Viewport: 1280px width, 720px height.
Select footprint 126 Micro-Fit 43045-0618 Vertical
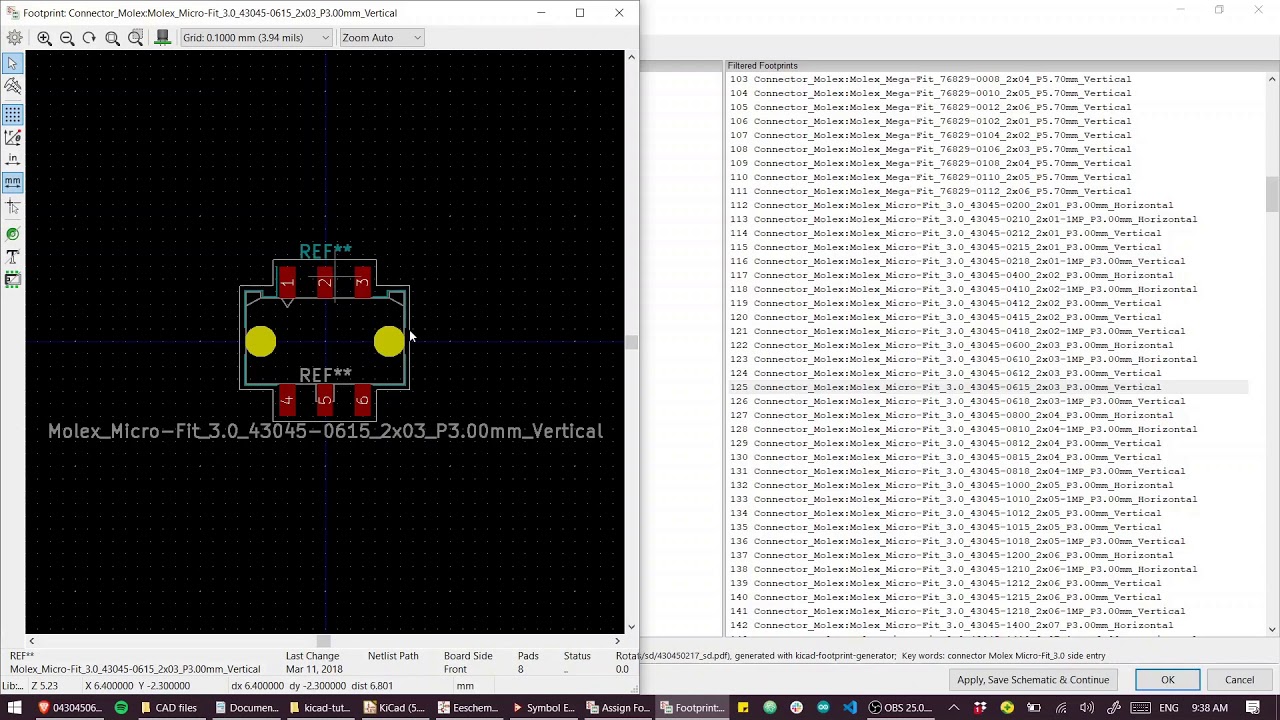(987, 401)
